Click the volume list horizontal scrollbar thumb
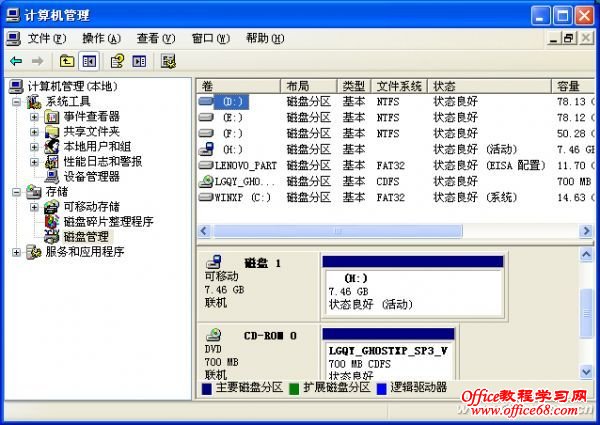The height and width of the screenshot is (425, 600). [x=338, y=231]
